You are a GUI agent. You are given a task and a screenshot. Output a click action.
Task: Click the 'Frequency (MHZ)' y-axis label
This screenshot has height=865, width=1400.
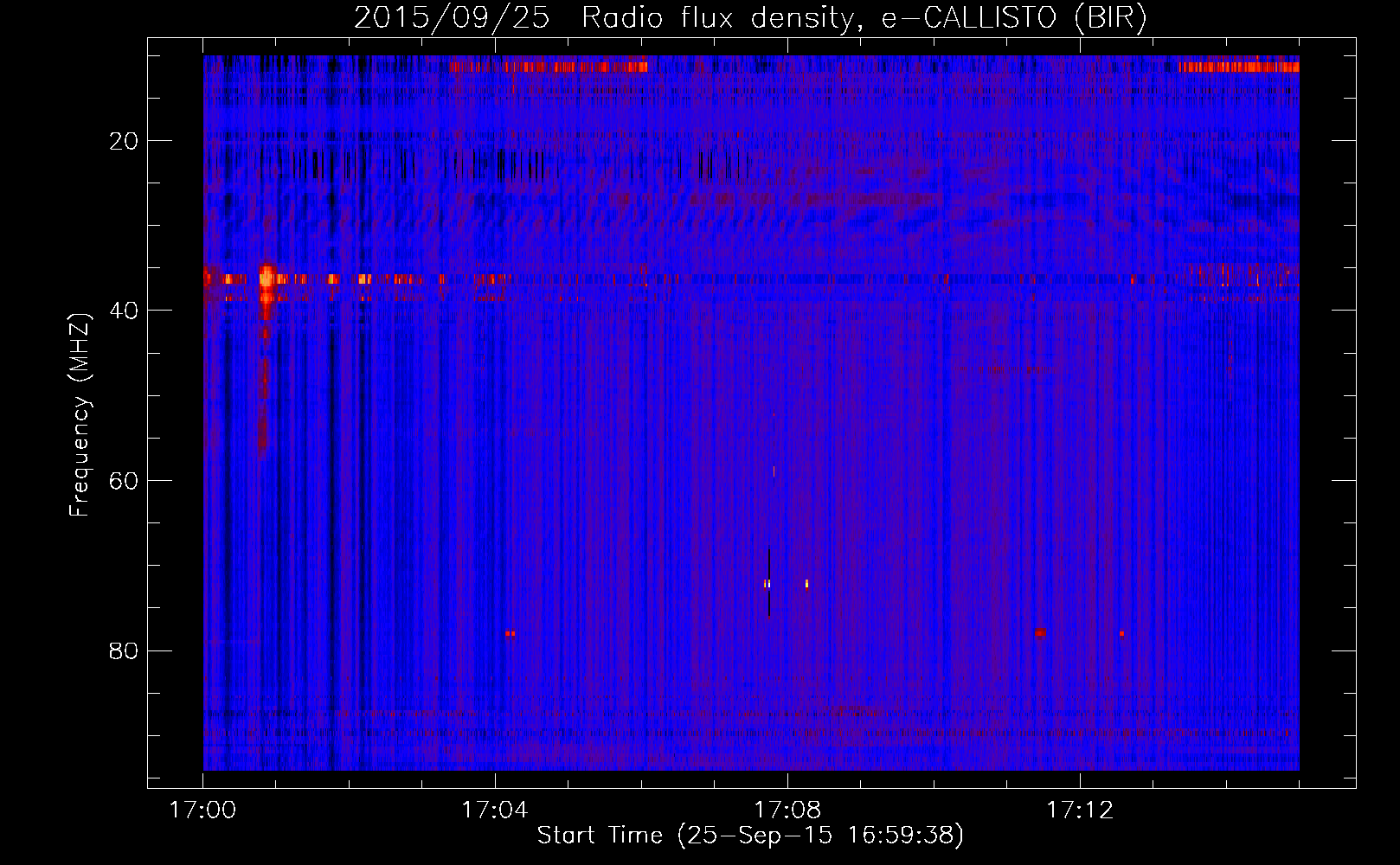(80, 415)
